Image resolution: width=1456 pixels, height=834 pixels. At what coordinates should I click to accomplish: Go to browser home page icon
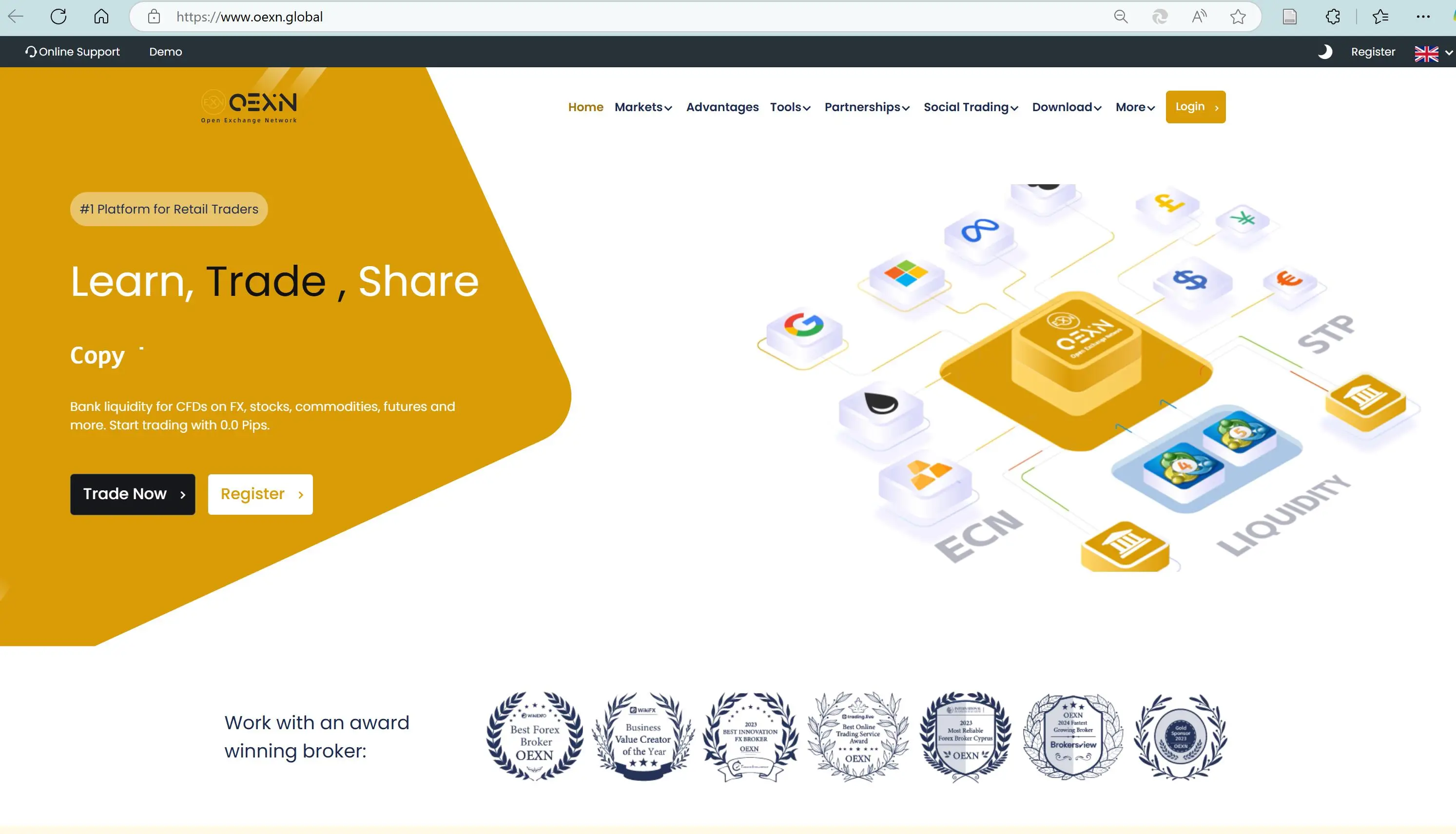(101, 17)
